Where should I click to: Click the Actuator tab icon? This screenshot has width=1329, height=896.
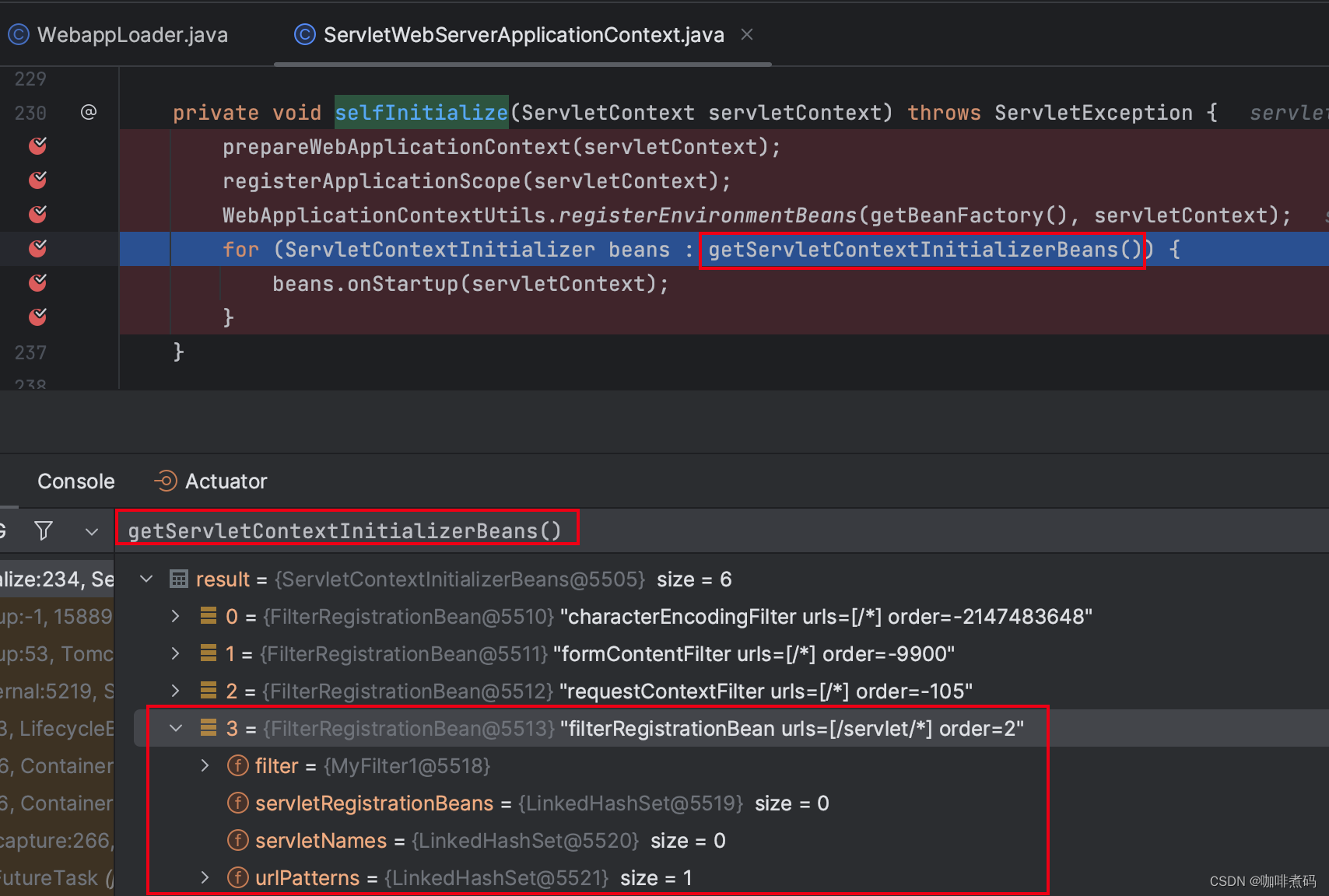(x=165, y=481)
